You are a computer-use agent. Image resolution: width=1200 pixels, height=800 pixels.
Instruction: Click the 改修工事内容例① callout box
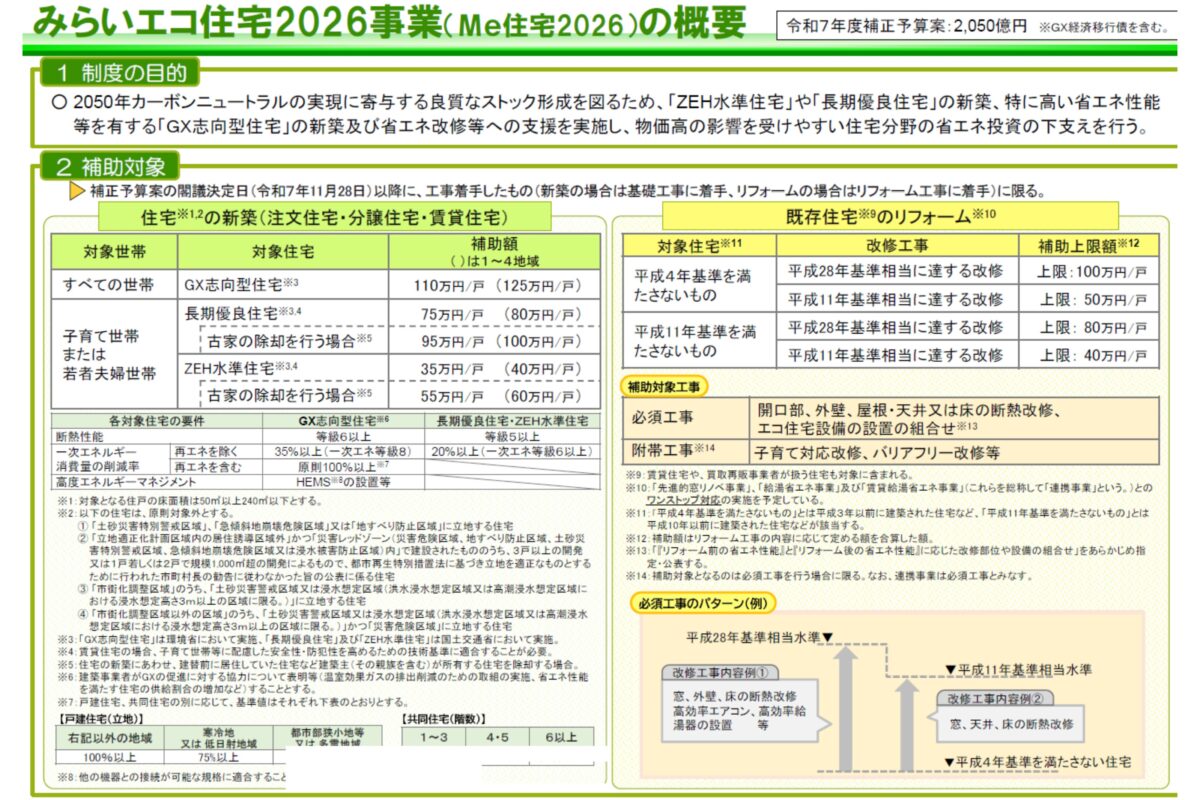click(737, 703)
